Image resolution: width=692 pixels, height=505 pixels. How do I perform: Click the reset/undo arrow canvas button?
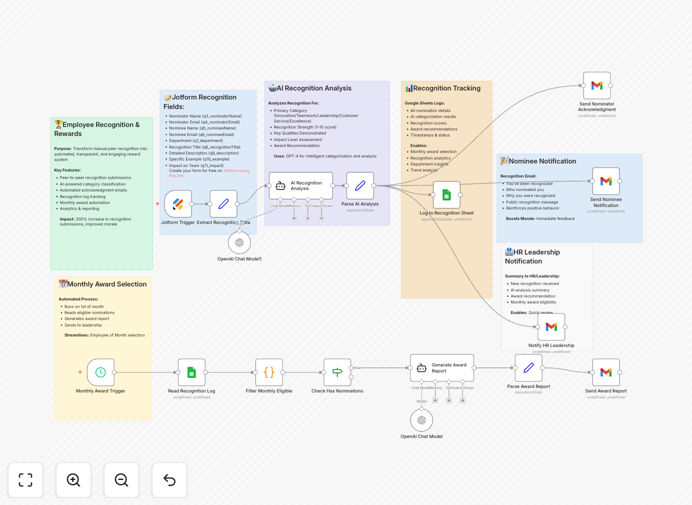pyautogui.click(x=169, y=480)
